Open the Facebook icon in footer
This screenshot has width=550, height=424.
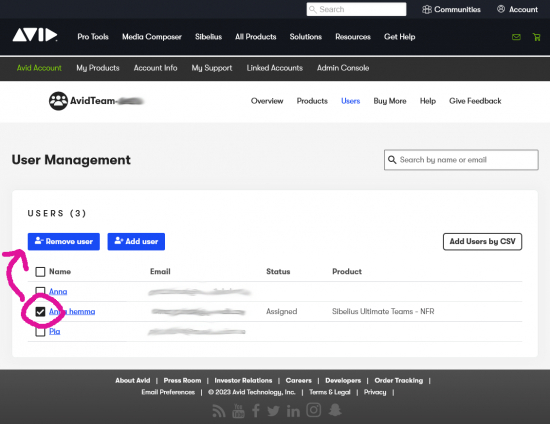pyautogui.click(x=256, y=411)
